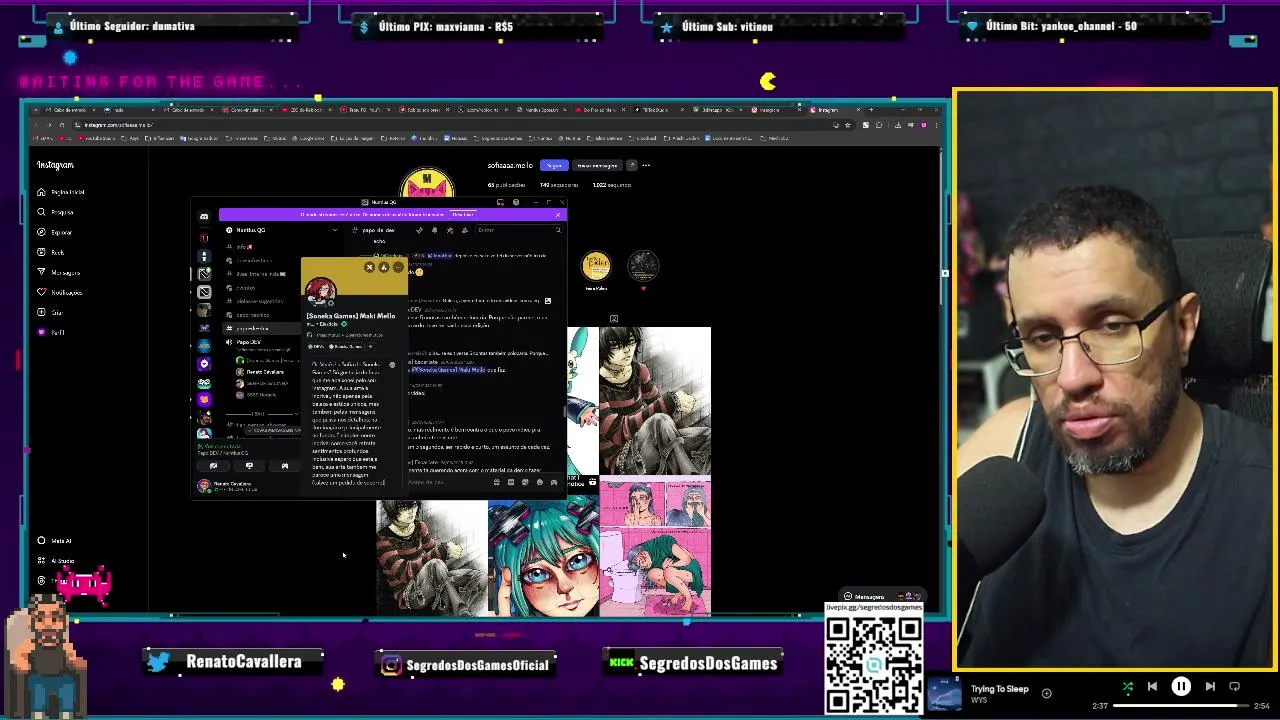Add role plus button in profile popup

pos(370,346)
